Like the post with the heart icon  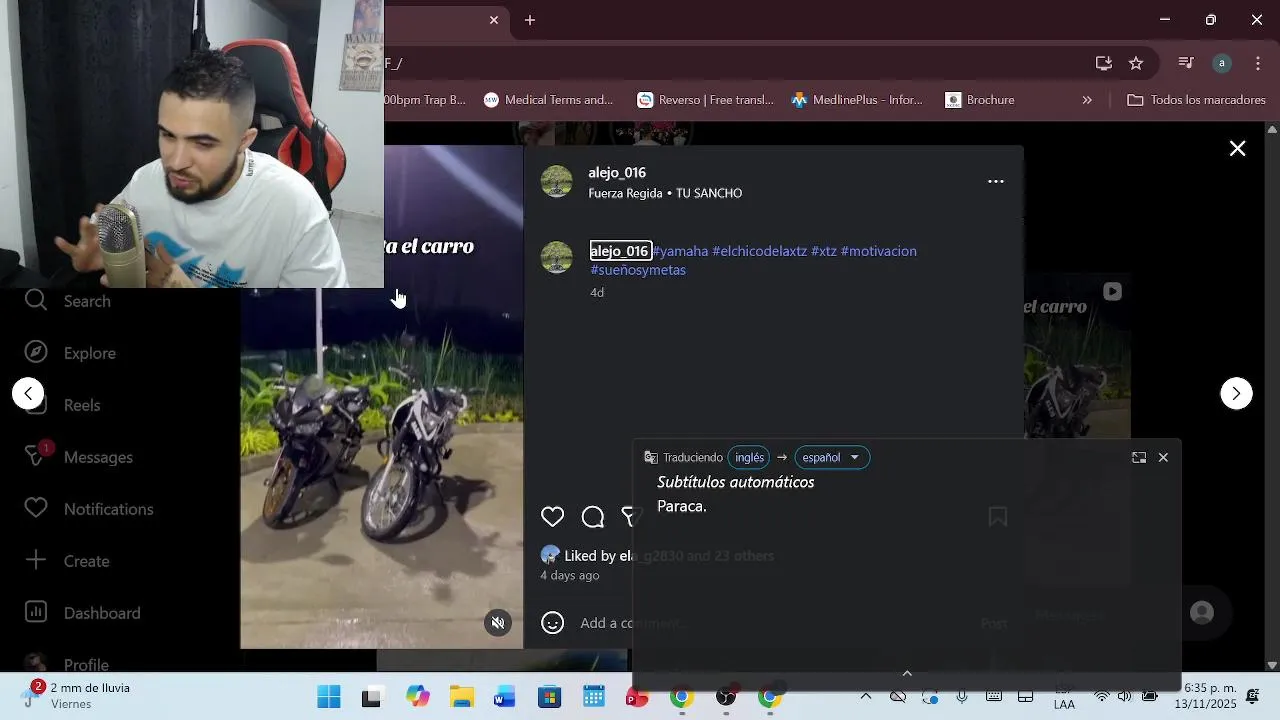point(553,517)
